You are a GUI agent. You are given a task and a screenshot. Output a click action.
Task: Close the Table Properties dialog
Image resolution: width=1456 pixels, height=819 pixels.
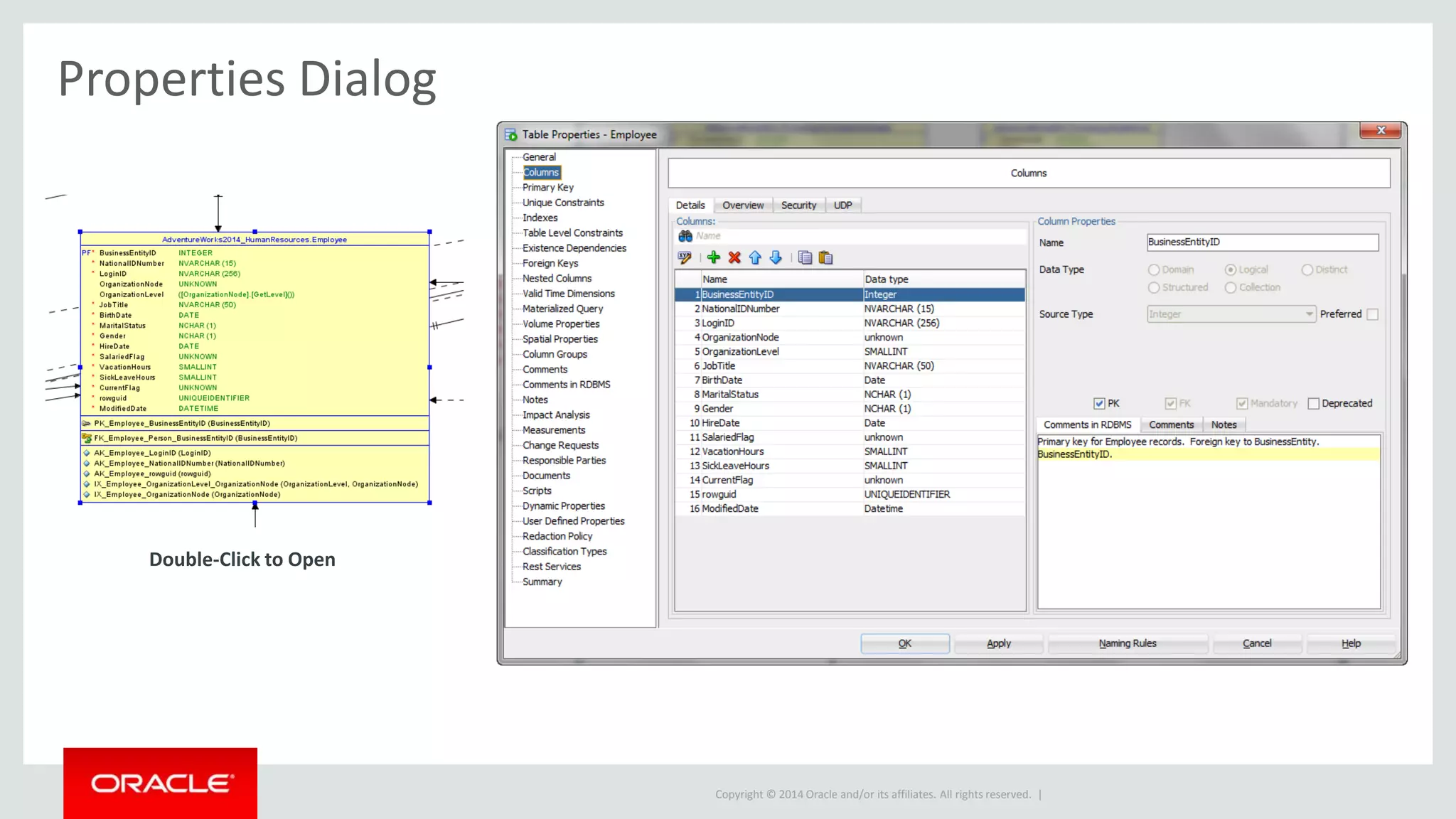point(1381,130)
